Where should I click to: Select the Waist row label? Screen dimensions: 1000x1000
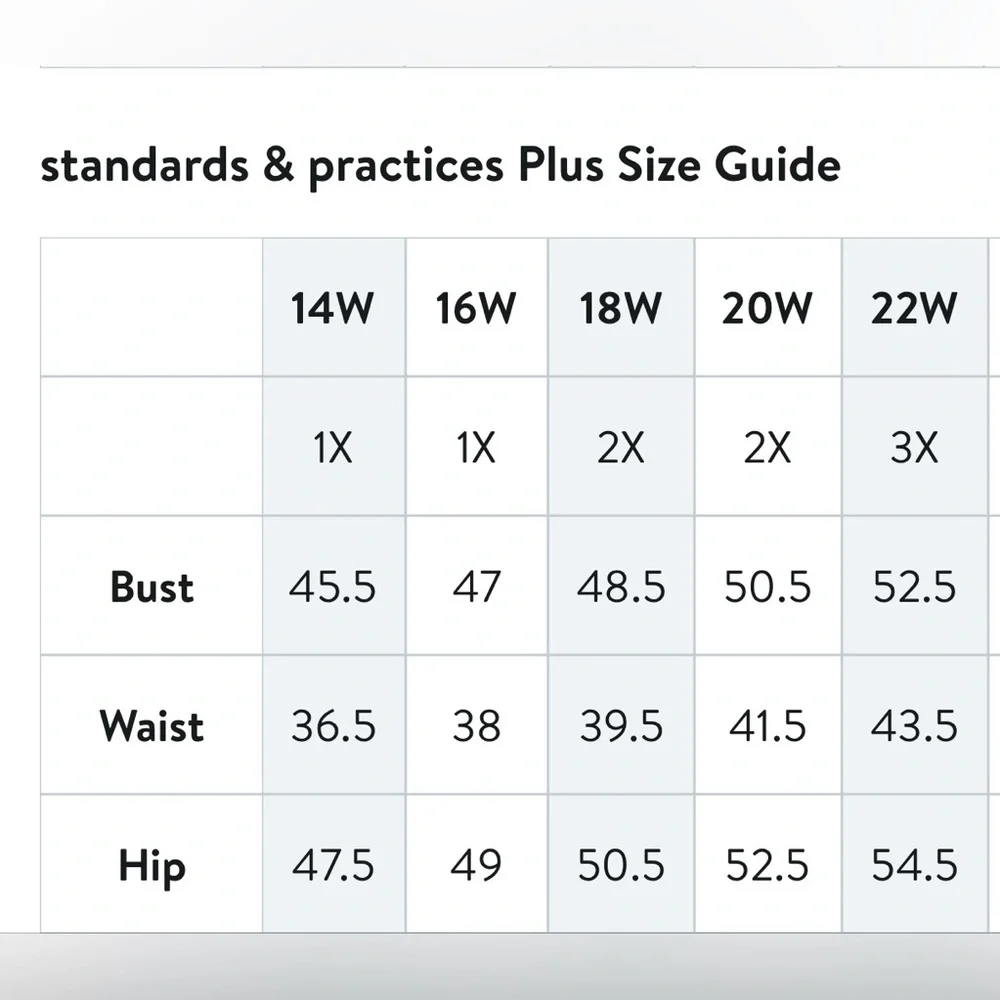coord(152,726)
